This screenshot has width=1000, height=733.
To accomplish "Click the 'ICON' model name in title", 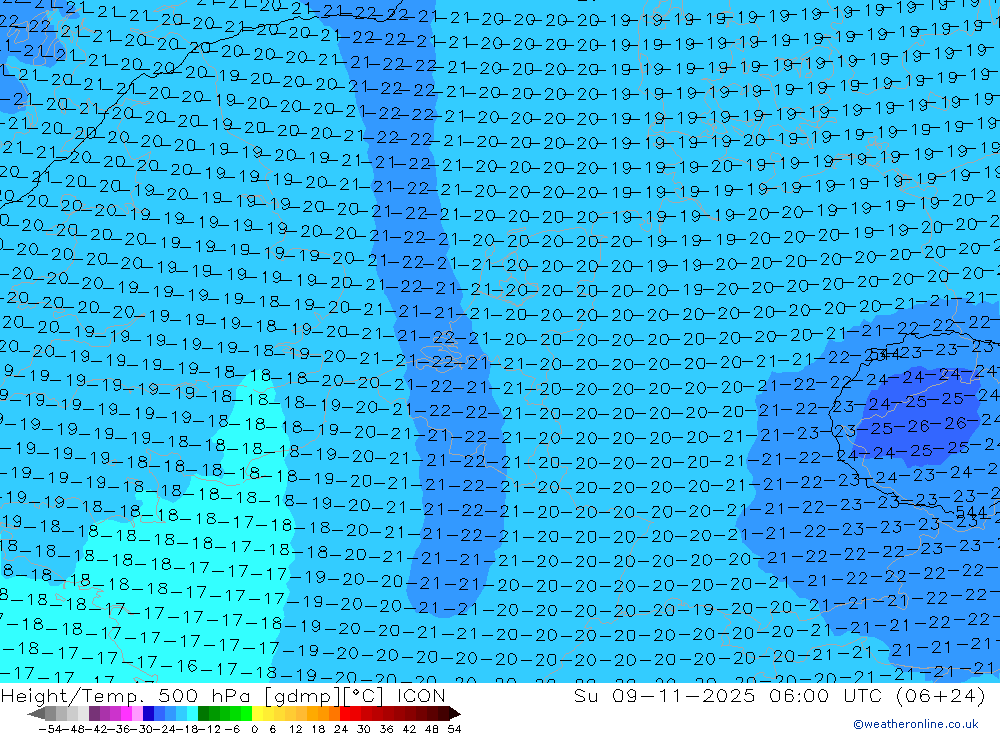I will [x=421, y=696].
